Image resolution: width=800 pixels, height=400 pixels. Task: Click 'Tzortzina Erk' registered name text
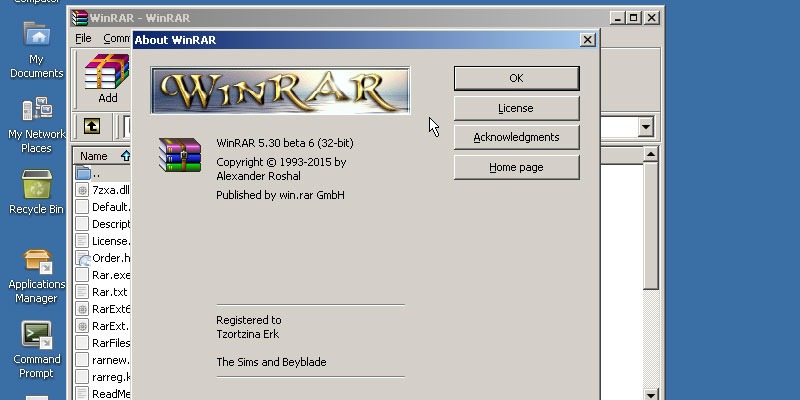(247, 334)
